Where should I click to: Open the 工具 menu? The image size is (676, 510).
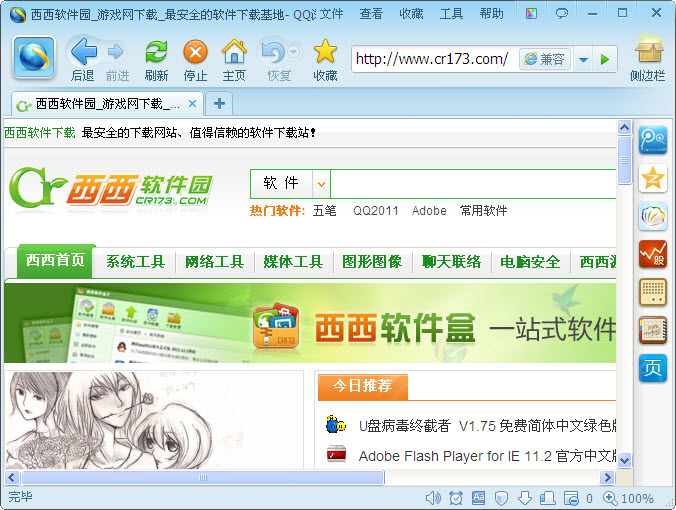click(451, 14)
